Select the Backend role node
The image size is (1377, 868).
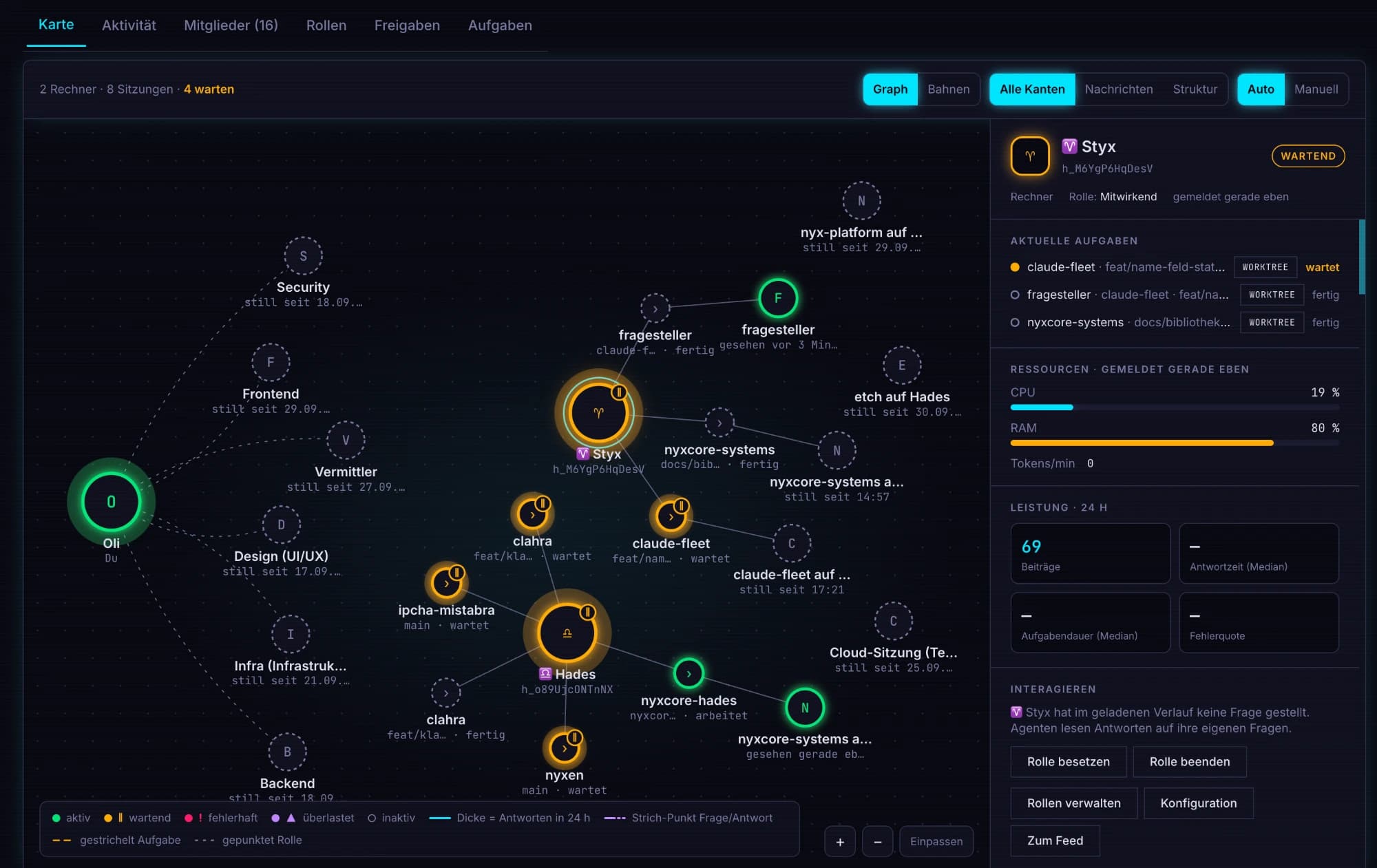287,752
